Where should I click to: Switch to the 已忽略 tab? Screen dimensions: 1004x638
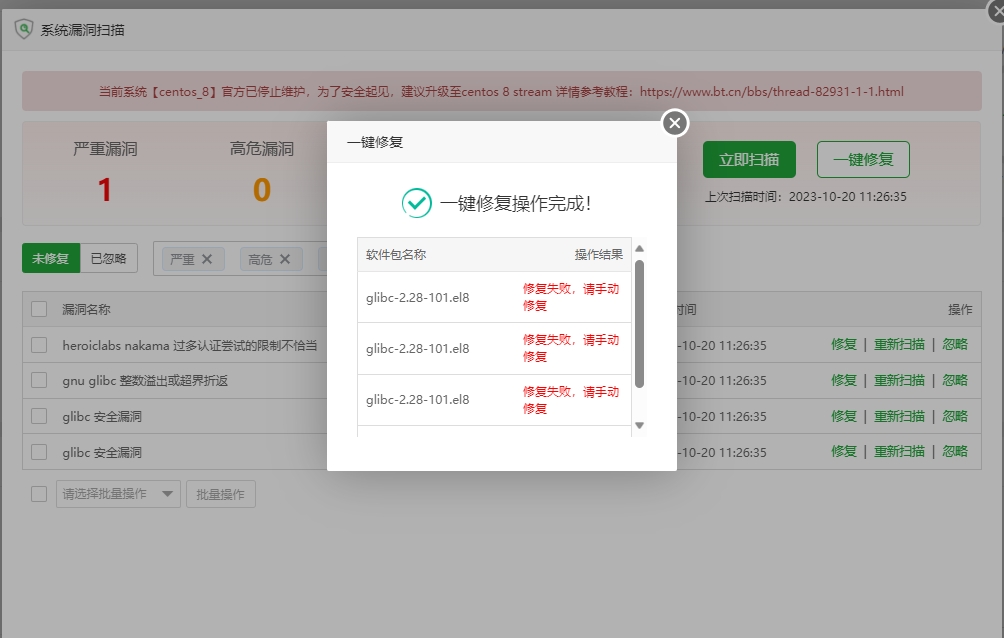tap(108, 258)
